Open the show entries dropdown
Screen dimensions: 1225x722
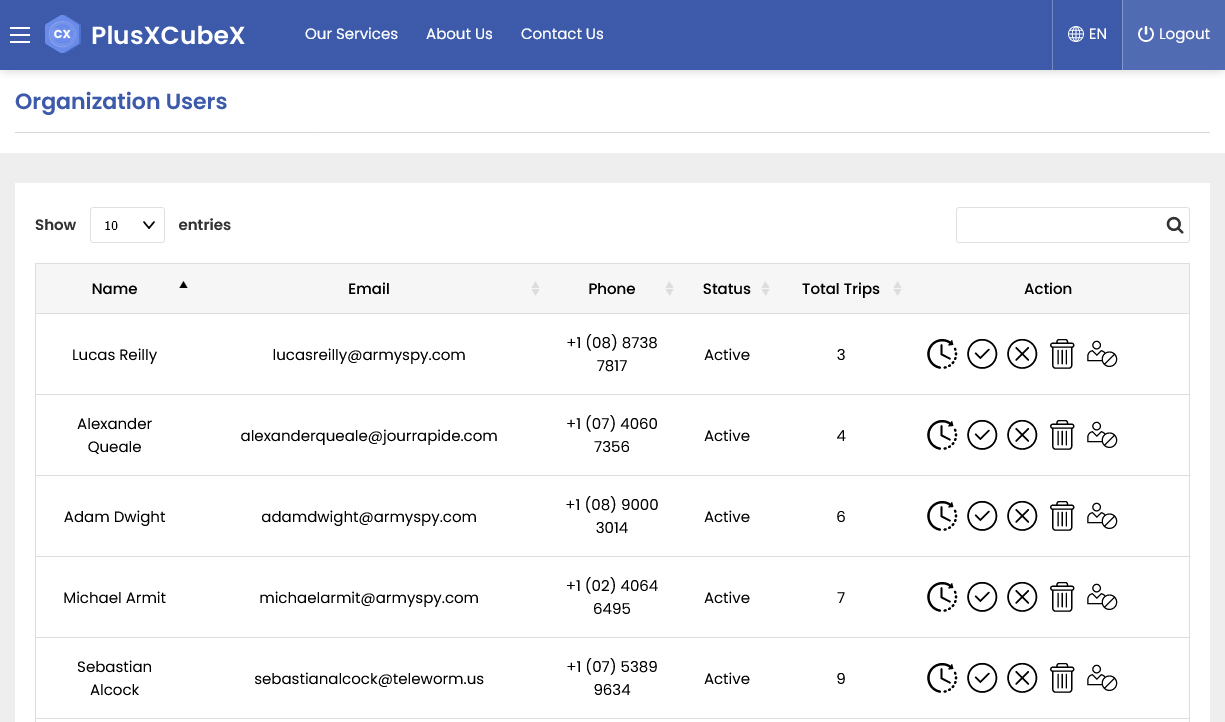[127, 225]
